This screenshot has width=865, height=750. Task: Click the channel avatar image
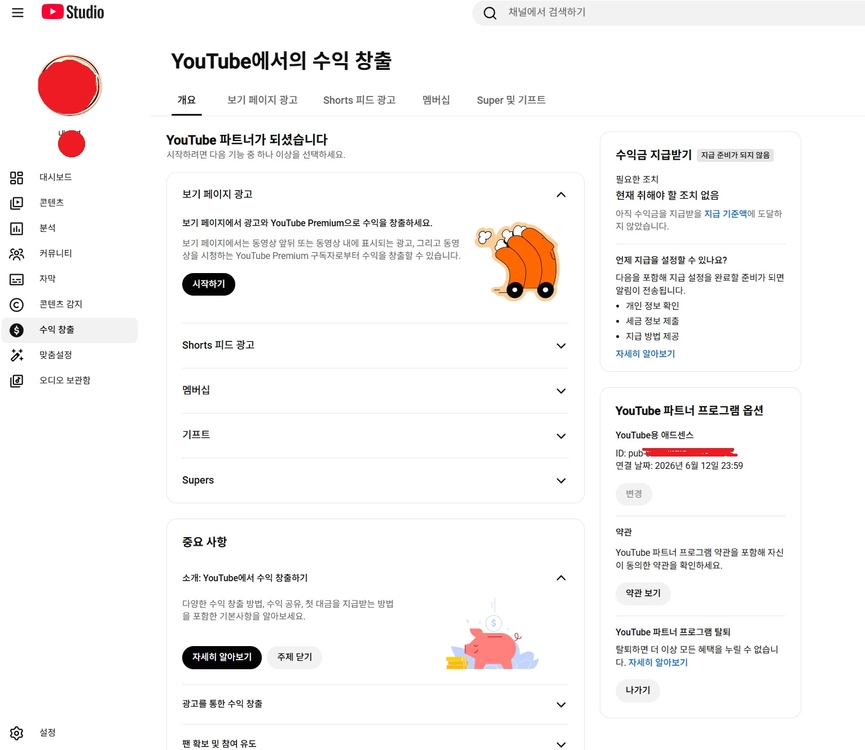pos(70,85)
